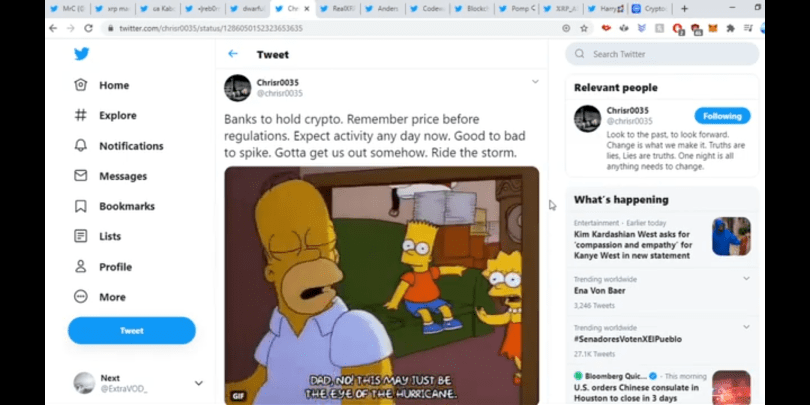Open Notifications bell in sidebar
This screenshot has width=810, height=405.
81,146
